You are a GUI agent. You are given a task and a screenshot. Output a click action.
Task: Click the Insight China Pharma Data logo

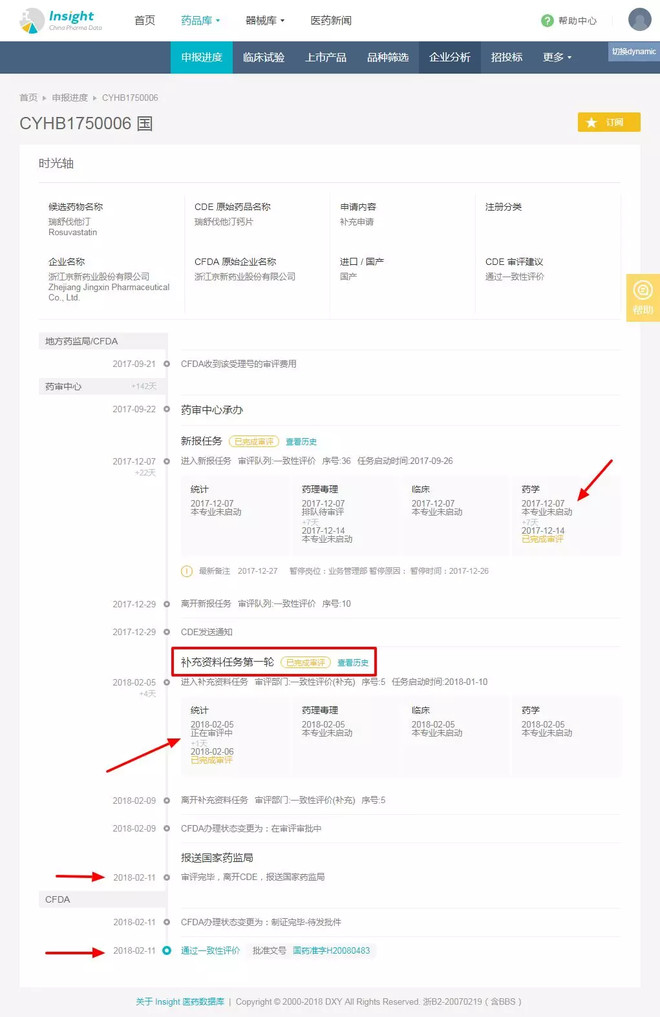(x=61, y=20)
